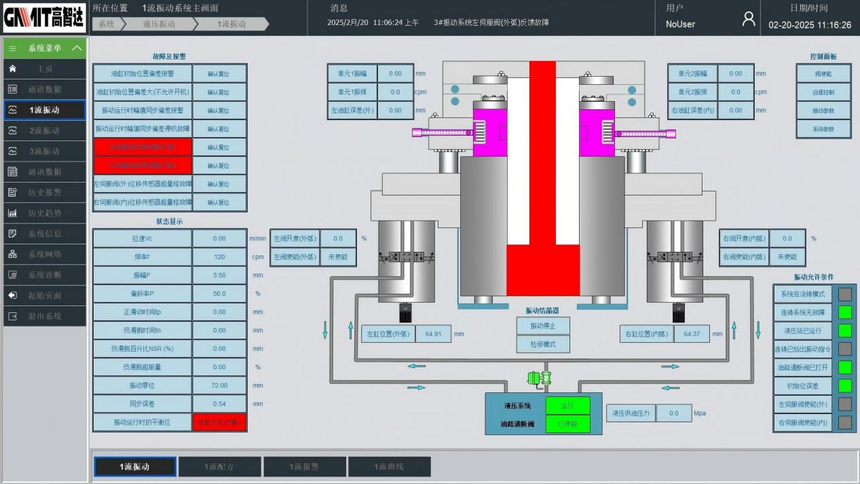Switch to the 1流曲线 bottom tab
Image resolution: width=860 pixels, height=484 pixels.
point(389,466)
